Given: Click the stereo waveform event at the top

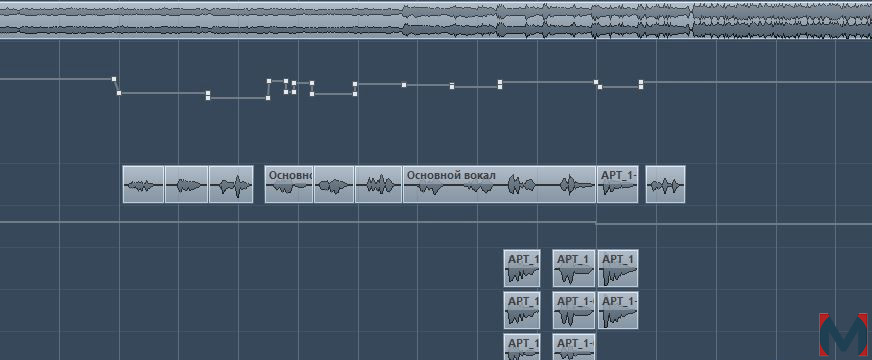Looking at the screenshot, I should 436,19.
